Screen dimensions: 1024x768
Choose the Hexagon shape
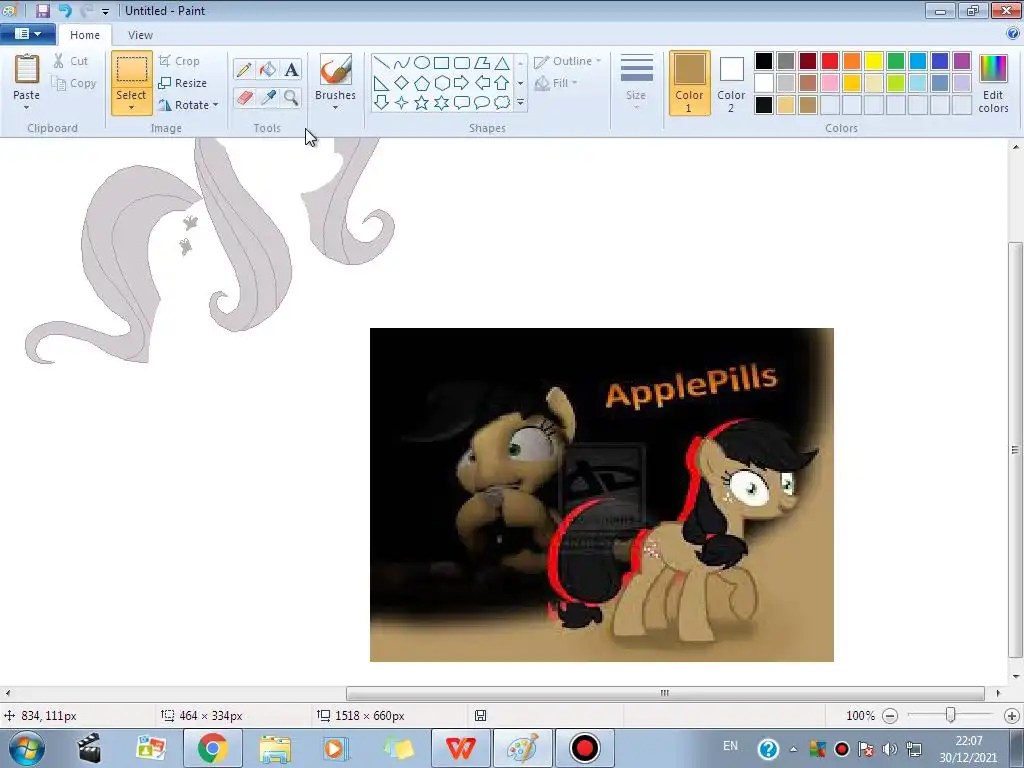click(x=441, y=83)
